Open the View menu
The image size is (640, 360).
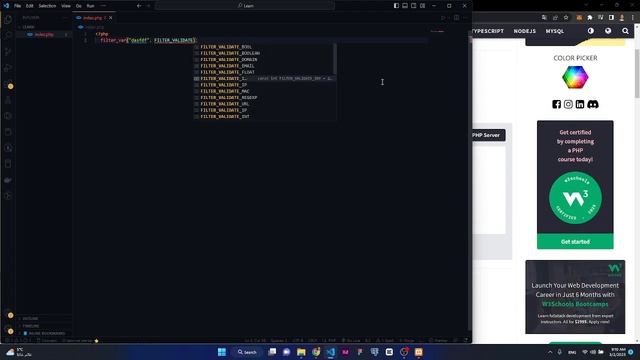pyautogui.click(x=66, y=6)
